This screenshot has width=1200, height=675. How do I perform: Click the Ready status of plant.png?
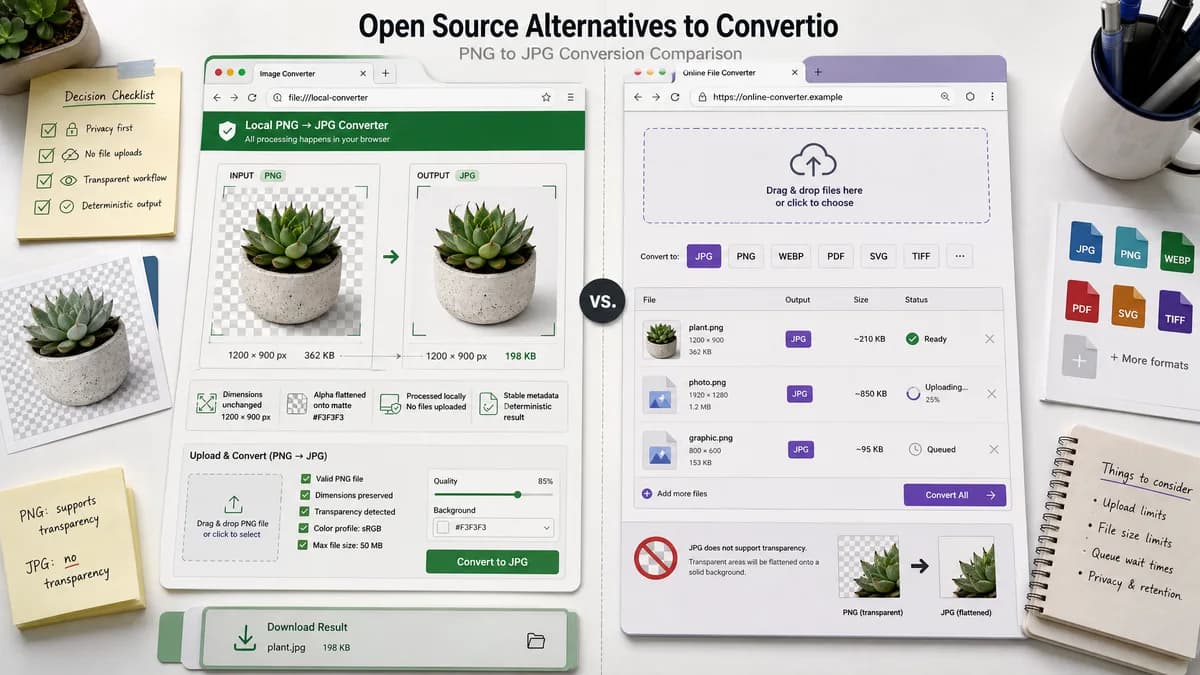coord(926,339)
